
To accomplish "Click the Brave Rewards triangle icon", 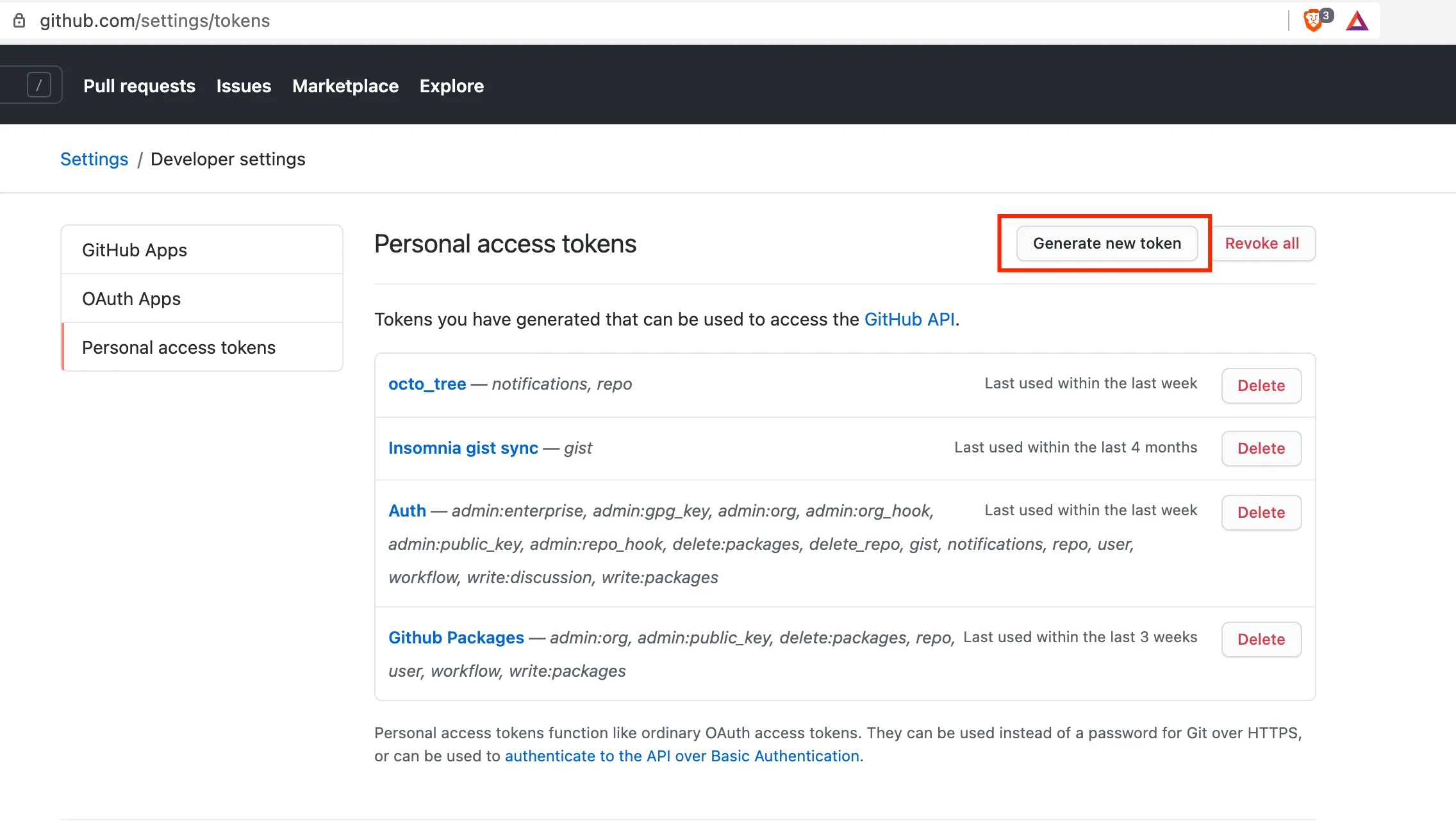I will [1357, 21].
